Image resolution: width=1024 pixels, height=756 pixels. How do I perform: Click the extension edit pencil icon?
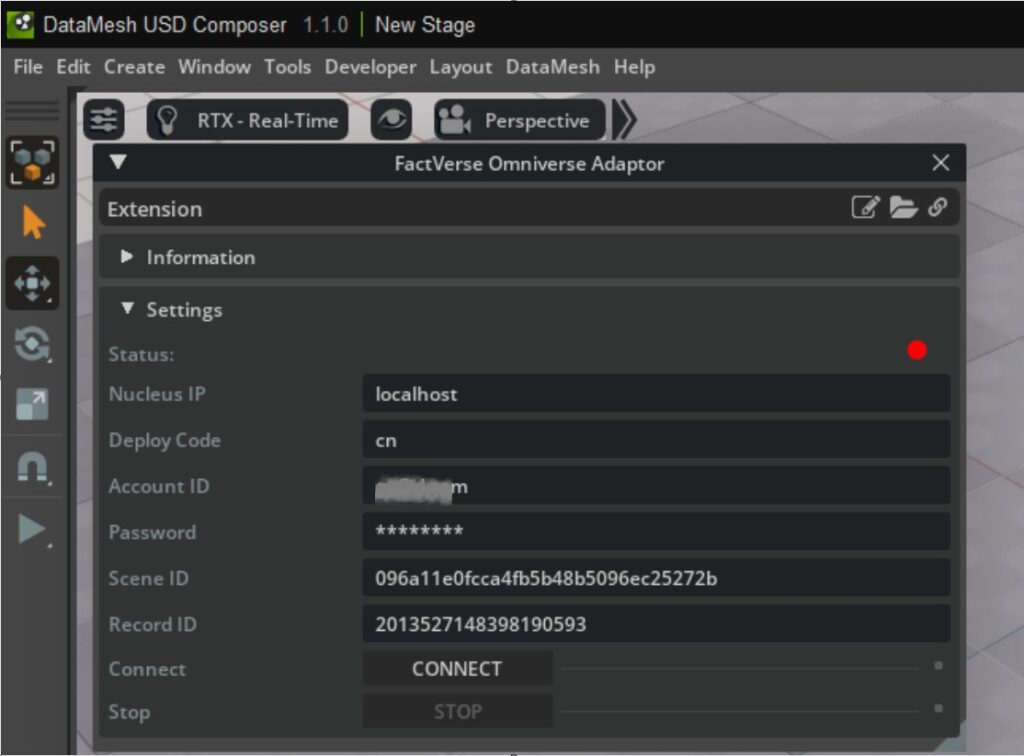click(865, 208)
